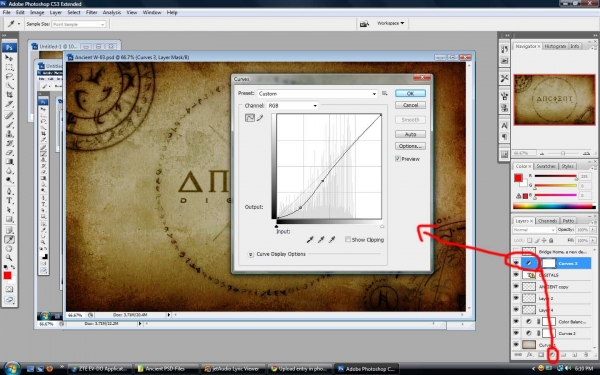Click the black point eyedropper in Curves
Viewport: 600px width, 375px height.
tap(310, 240)
